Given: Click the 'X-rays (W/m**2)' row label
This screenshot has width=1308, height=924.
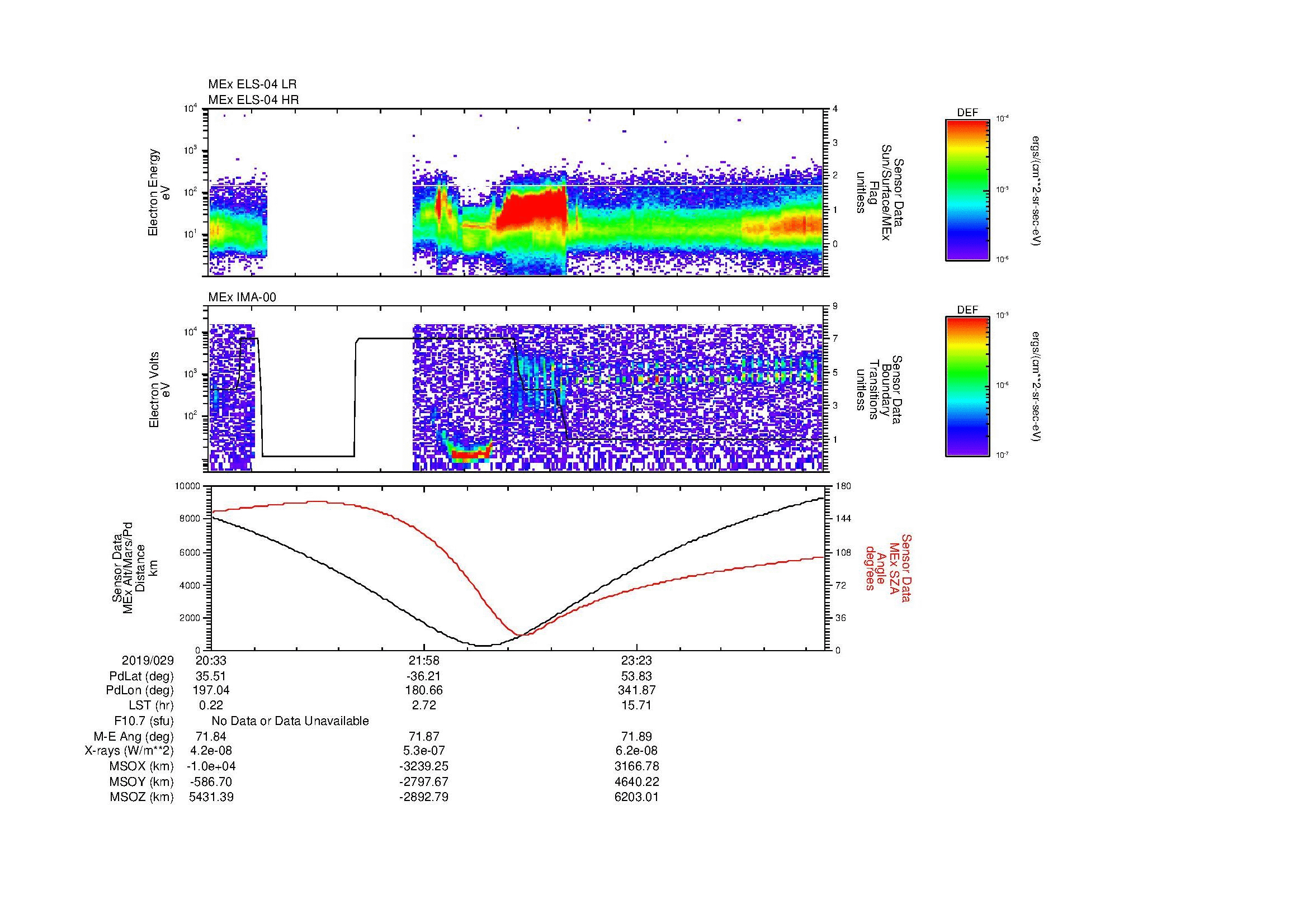Looking at the screenshot, I should 129,751.
